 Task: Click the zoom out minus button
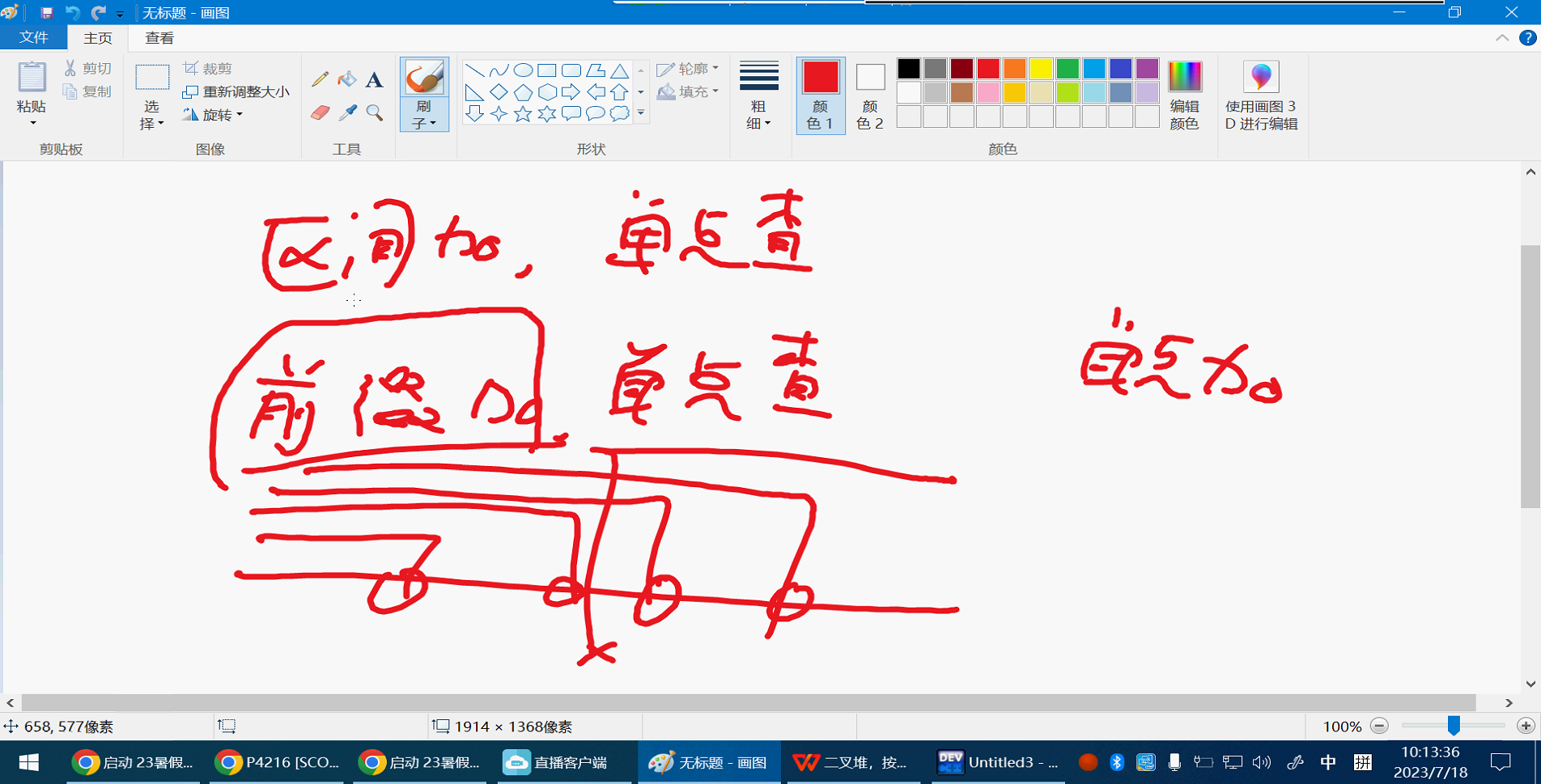[1380, 726]
